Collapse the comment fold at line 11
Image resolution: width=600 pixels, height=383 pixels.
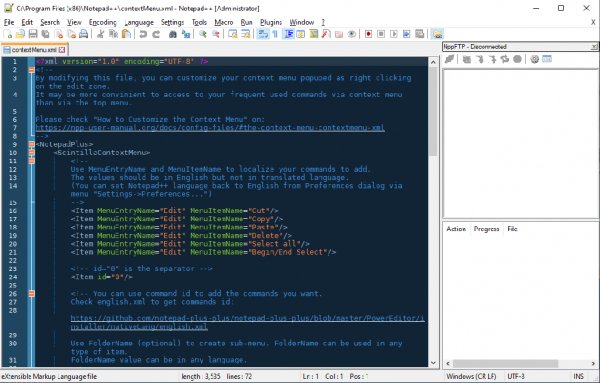tap(31, 161)
